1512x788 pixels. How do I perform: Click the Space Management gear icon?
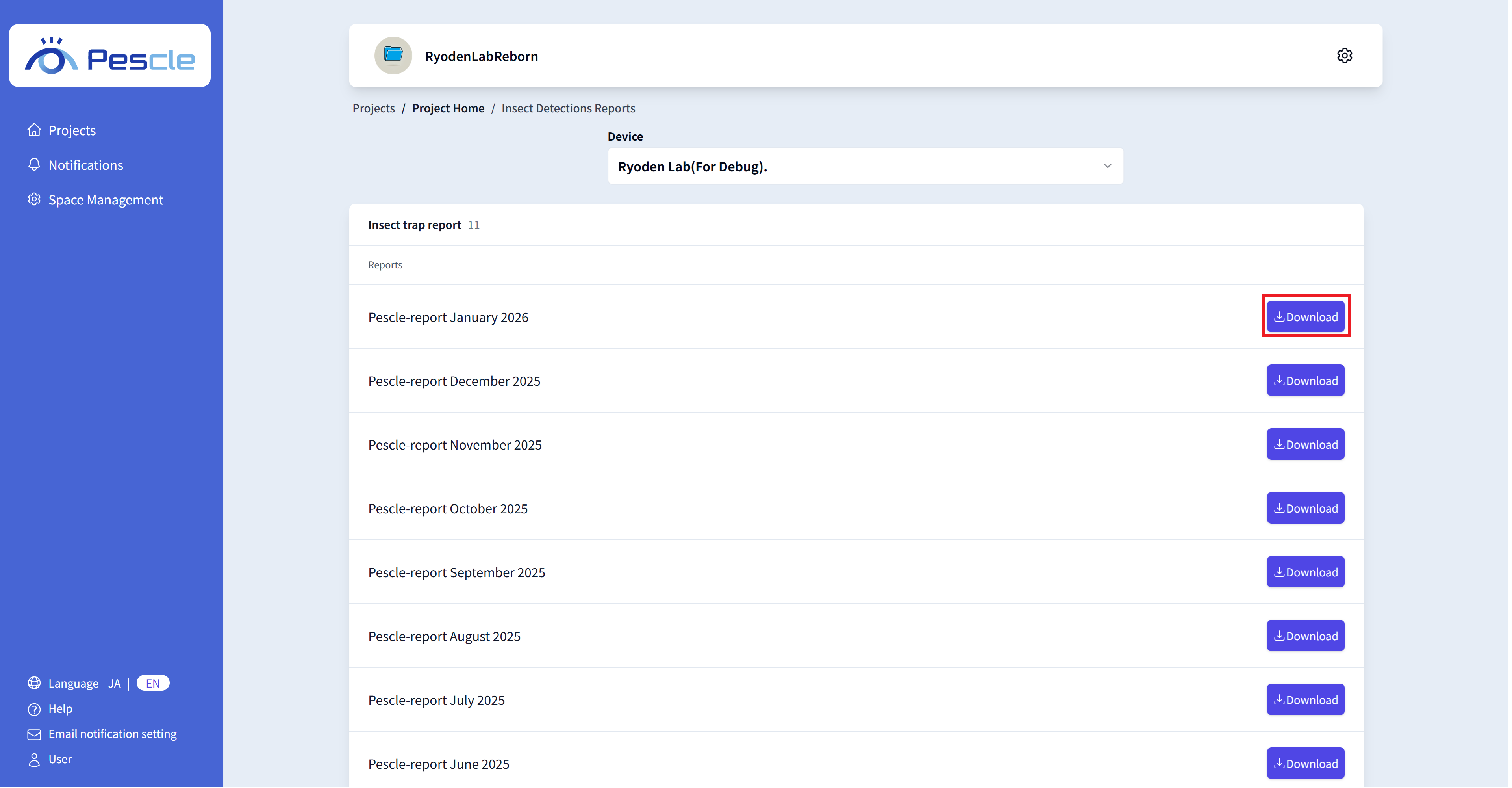tap(34, 199)
